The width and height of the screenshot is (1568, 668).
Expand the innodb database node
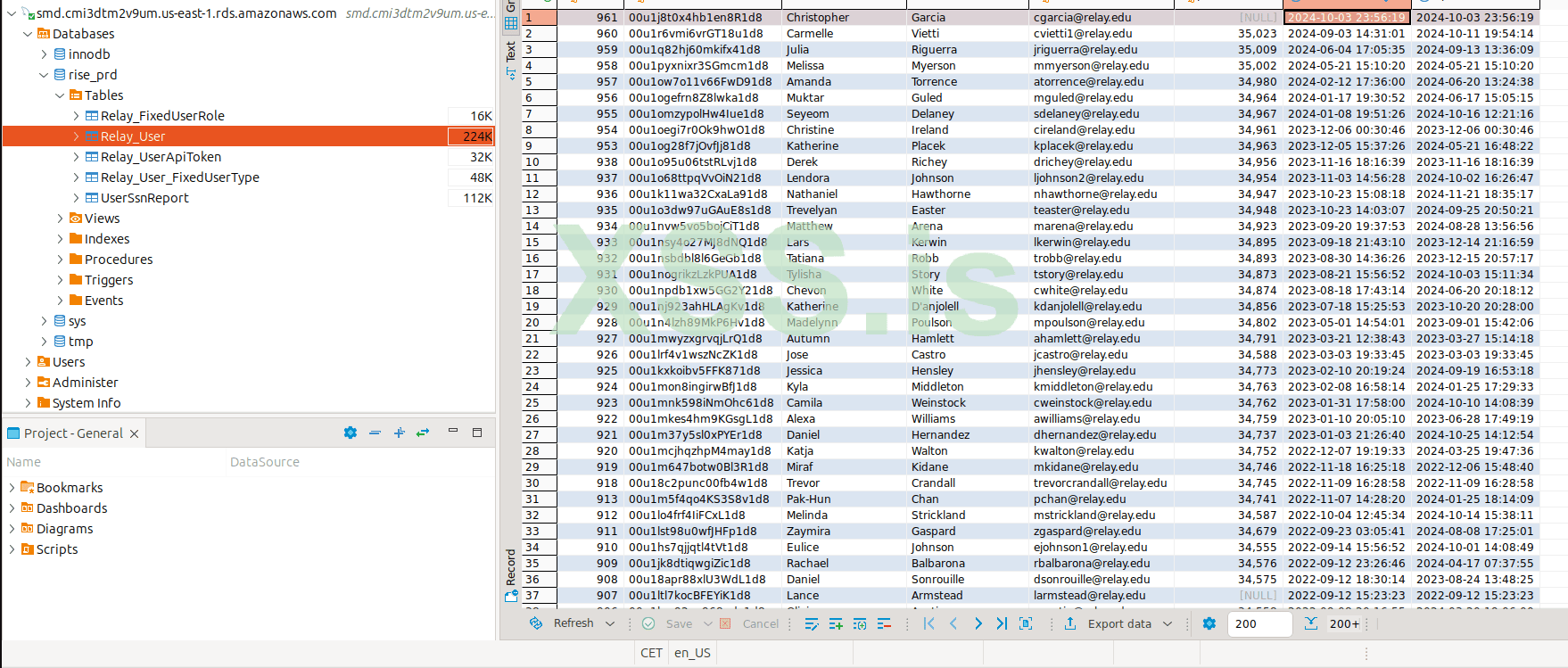tap(44, 54)
